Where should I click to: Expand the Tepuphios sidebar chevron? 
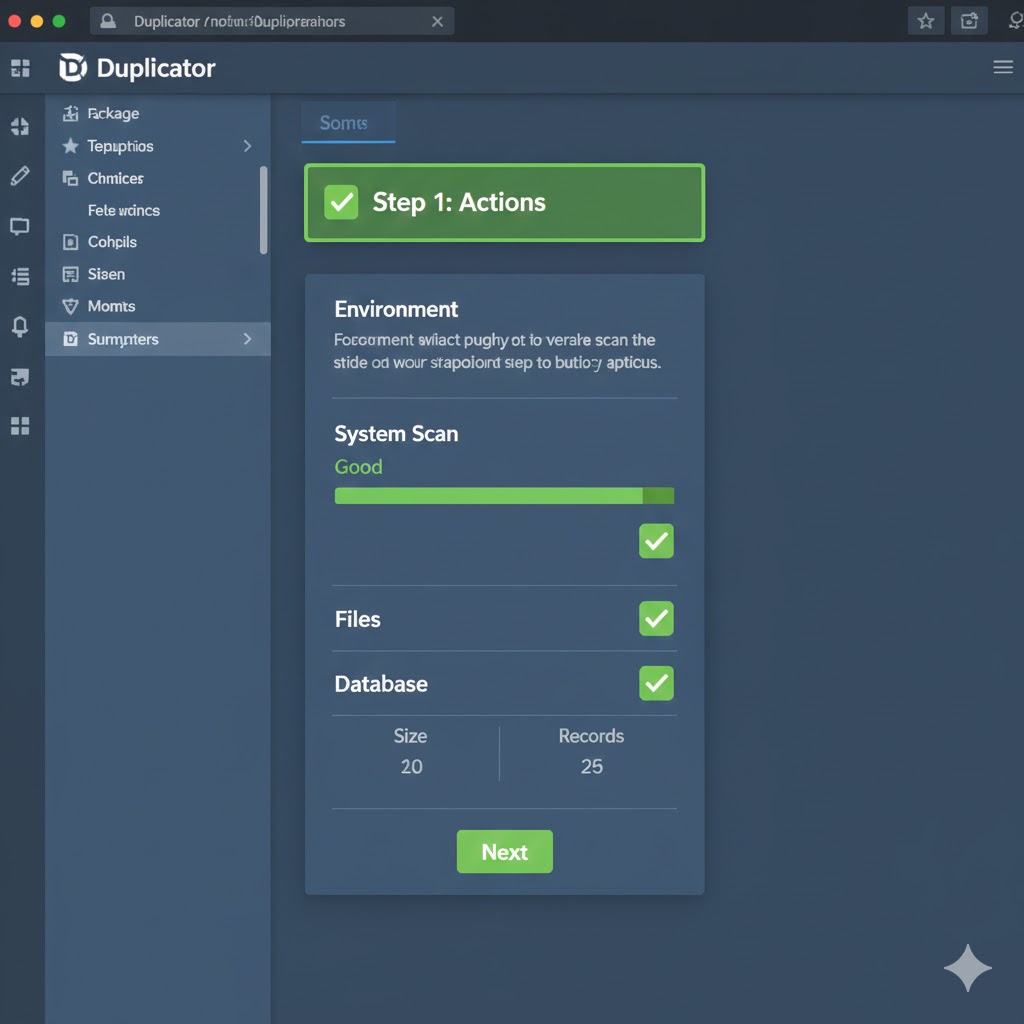(247, 146)
